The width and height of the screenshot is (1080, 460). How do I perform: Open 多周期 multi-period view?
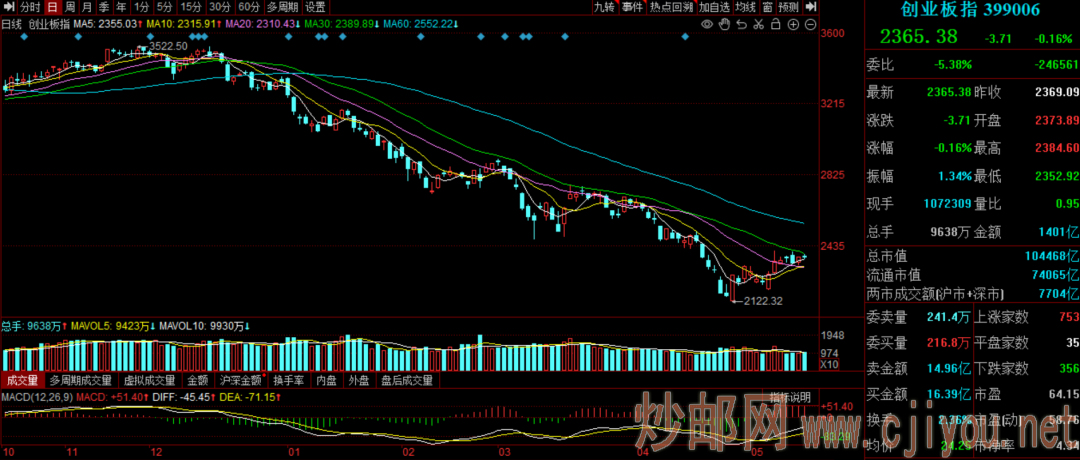[282, 8]
